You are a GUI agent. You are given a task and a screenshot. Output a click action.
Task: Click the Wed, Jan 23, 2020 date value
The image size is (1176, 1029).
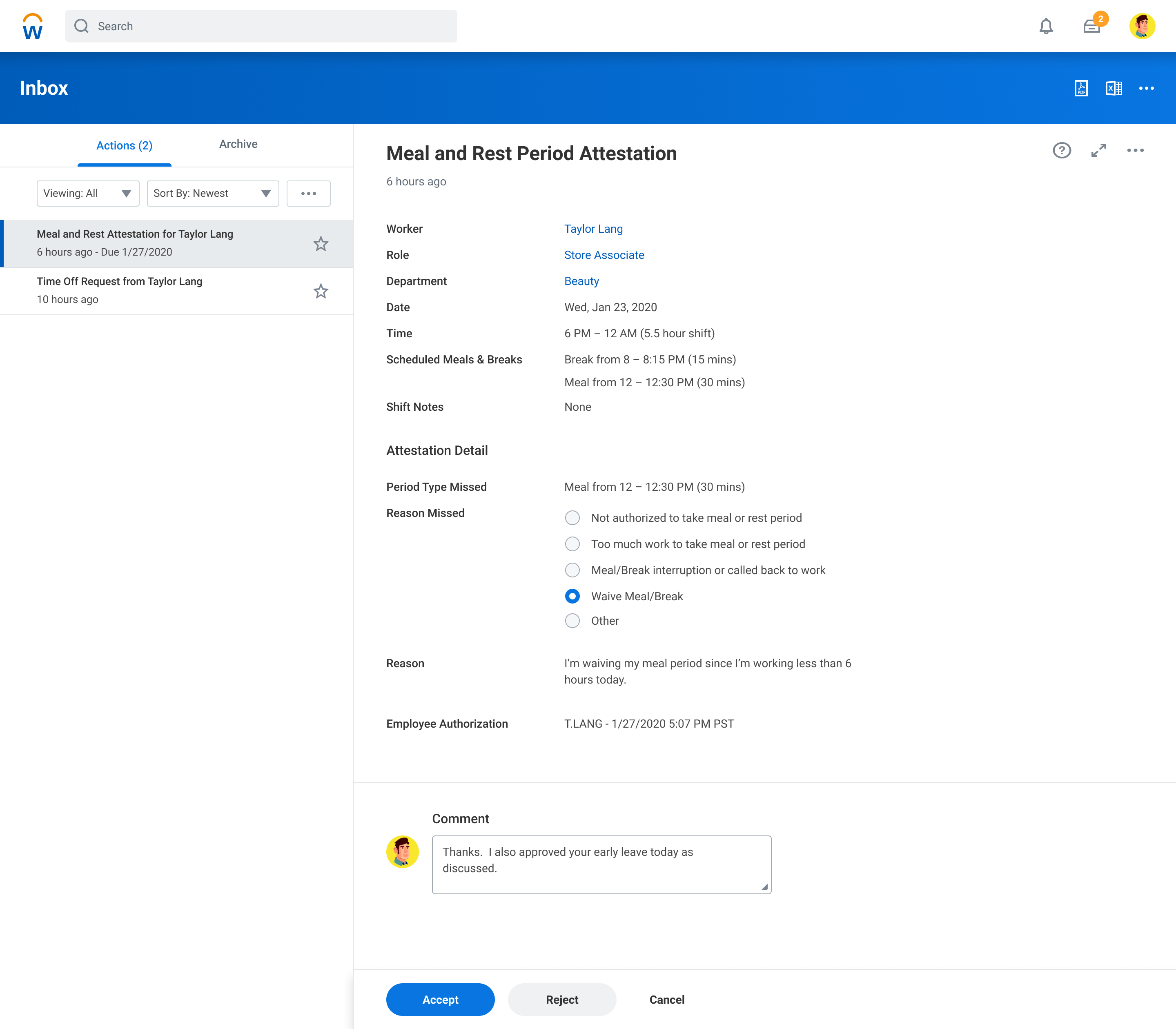(x=610, y=307)
